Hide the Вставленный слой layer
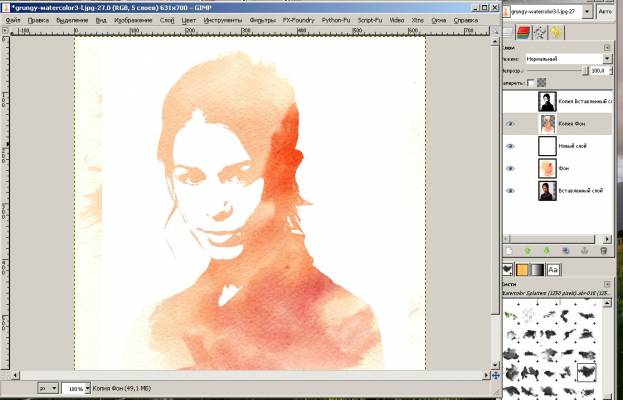The width and height of the screenshot is (623, 400). (510, 191)
